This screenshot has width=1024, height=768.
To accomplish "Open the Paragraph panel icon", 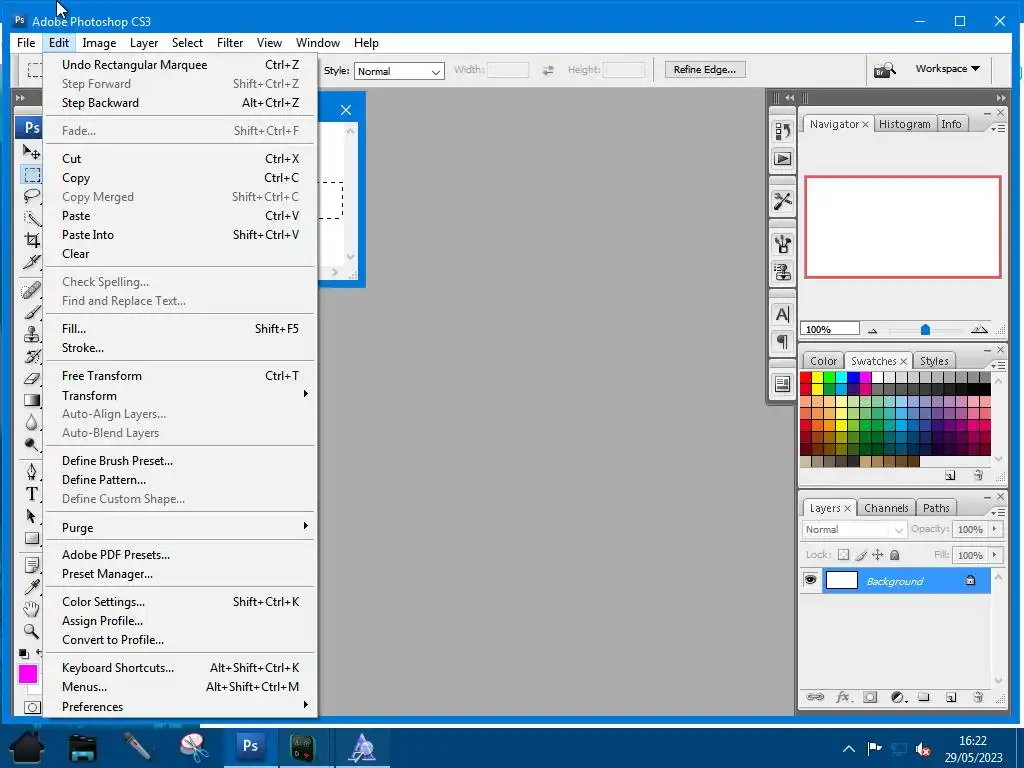I will tap(782, 342).
